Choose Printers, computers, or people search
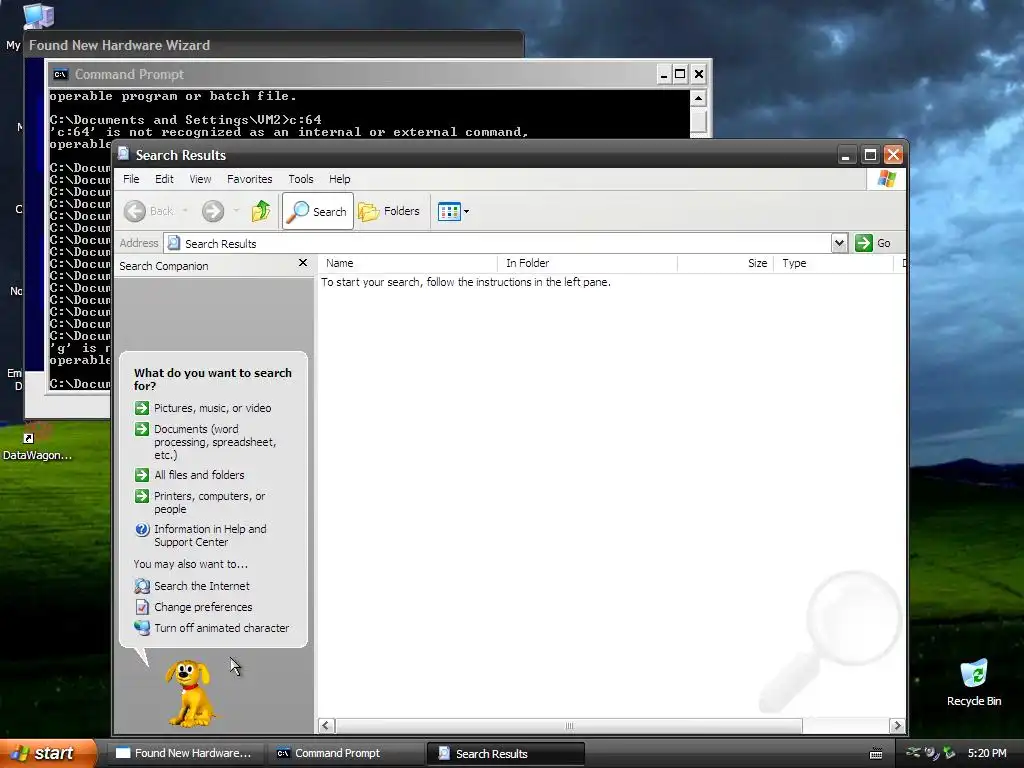The image size is (1024, 768). click(210, 503)
